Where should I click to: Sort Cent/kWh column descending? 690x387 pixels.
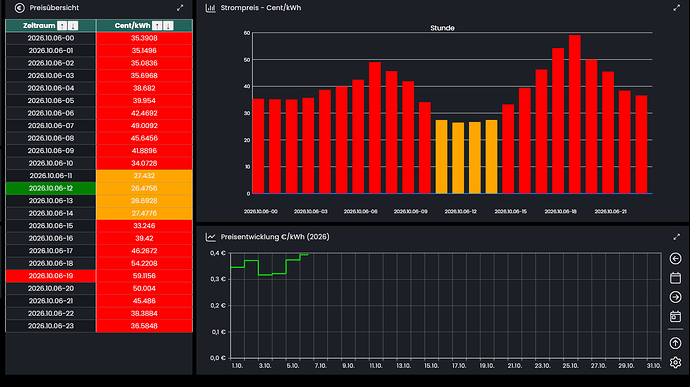(168, 26)
